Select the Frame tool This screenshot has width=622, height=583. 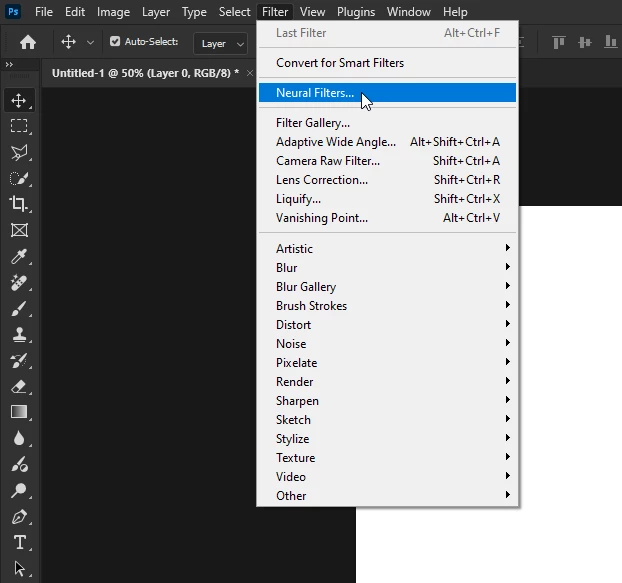click(x=19, y=230)
